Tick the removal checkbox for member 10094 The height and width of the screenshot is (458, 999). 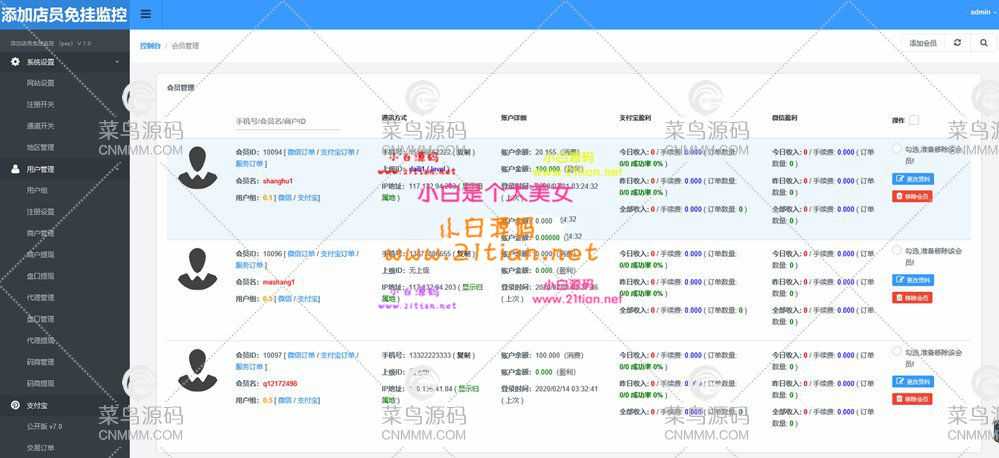coord(897,149)
